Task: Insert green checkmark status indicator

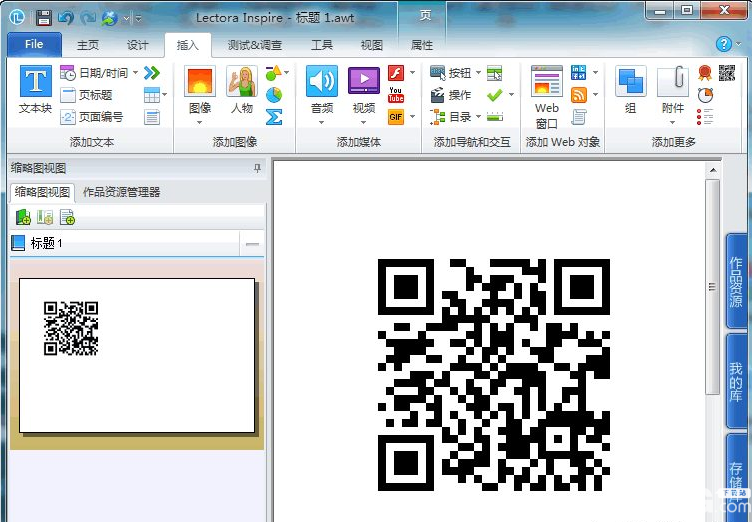Action: (494, 95)
